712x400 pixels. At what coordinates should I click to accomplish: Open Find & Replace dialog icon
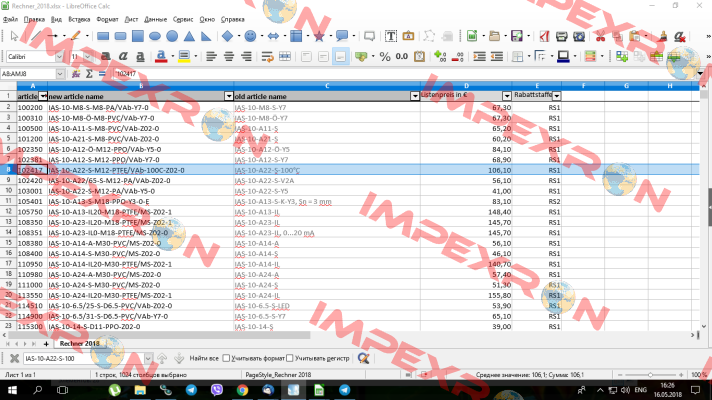tap(363, 358)
